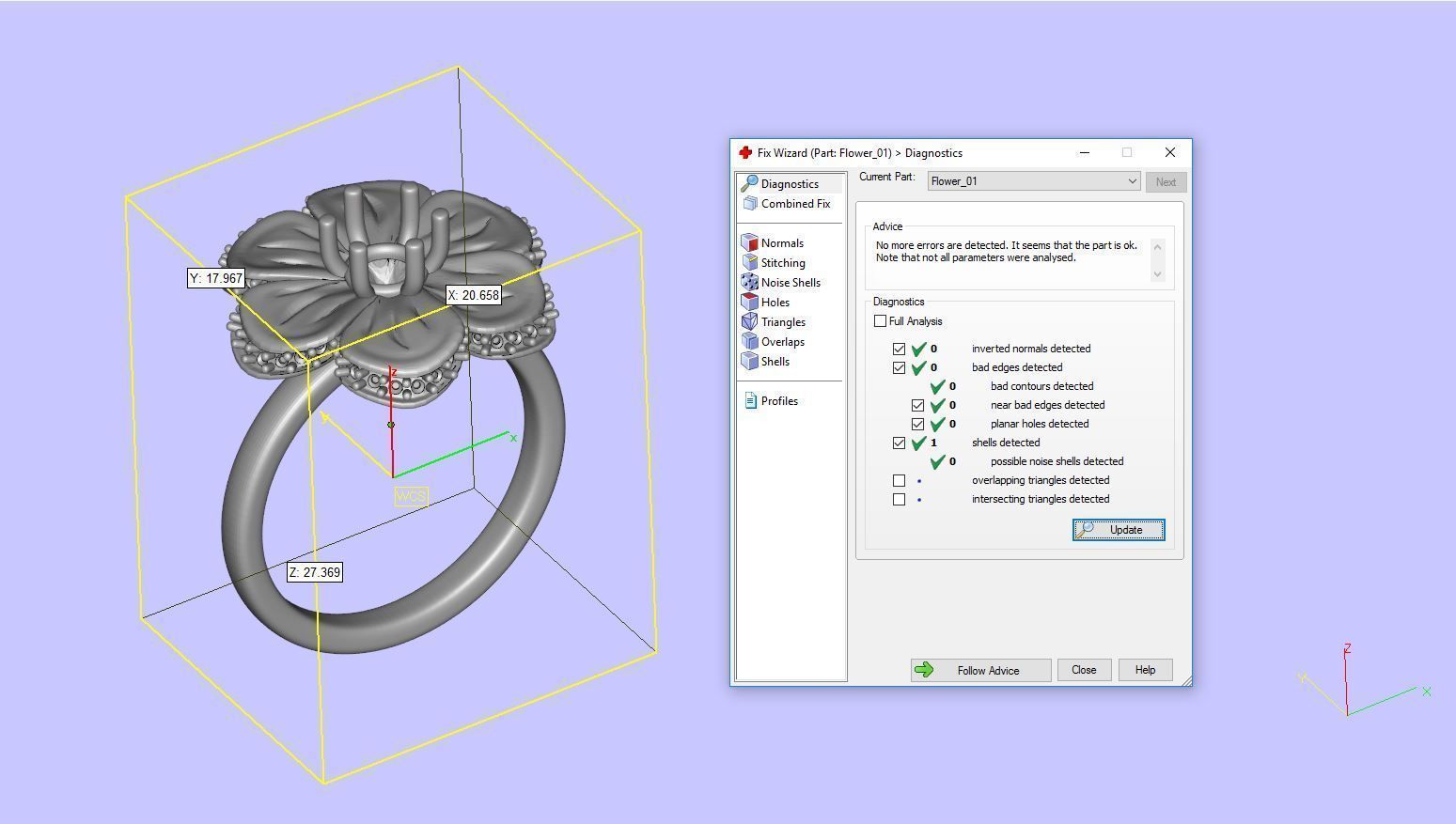Go to the Stitching page

click(783, 263)
